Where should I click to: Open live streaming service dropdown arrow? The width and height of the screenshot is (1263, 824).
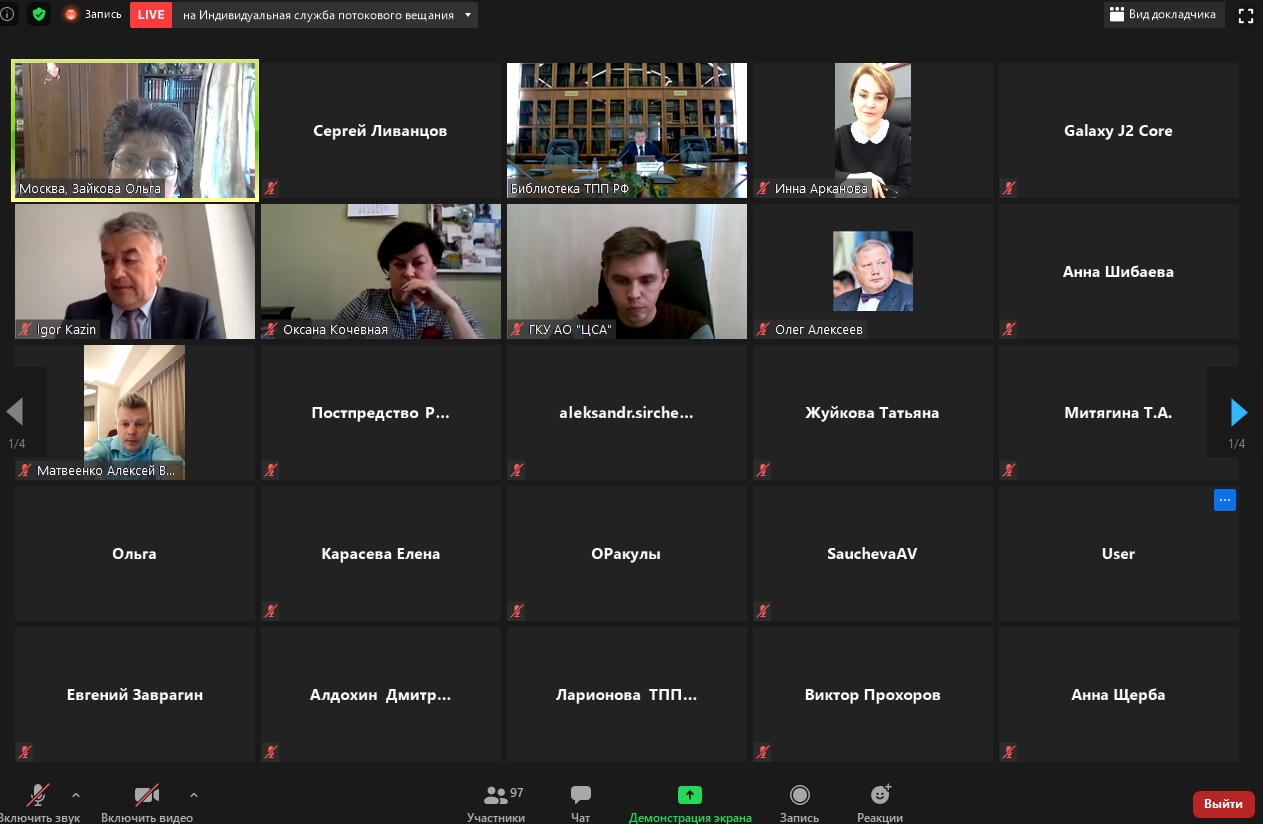pyautogui.click(x=467, y=15)
